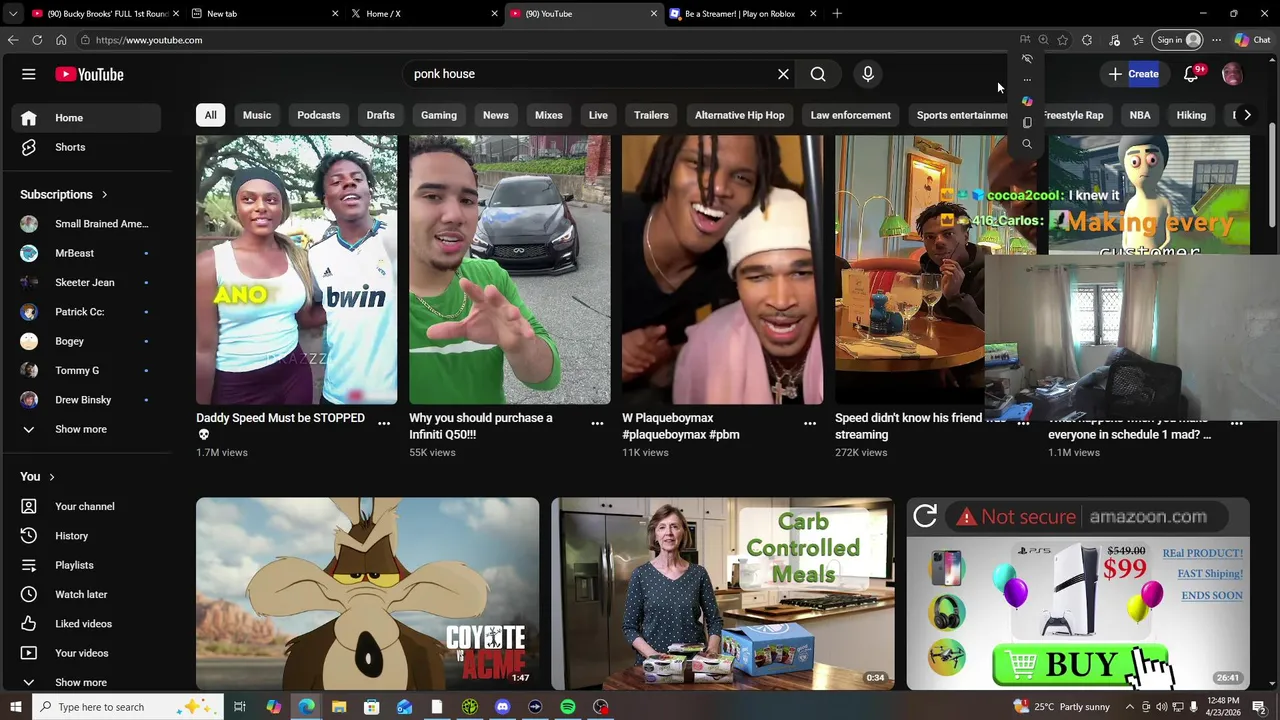Open Discord from the taskbar
The width and height of the screenshot is (1280, 720).
click(x=502, y=707)
